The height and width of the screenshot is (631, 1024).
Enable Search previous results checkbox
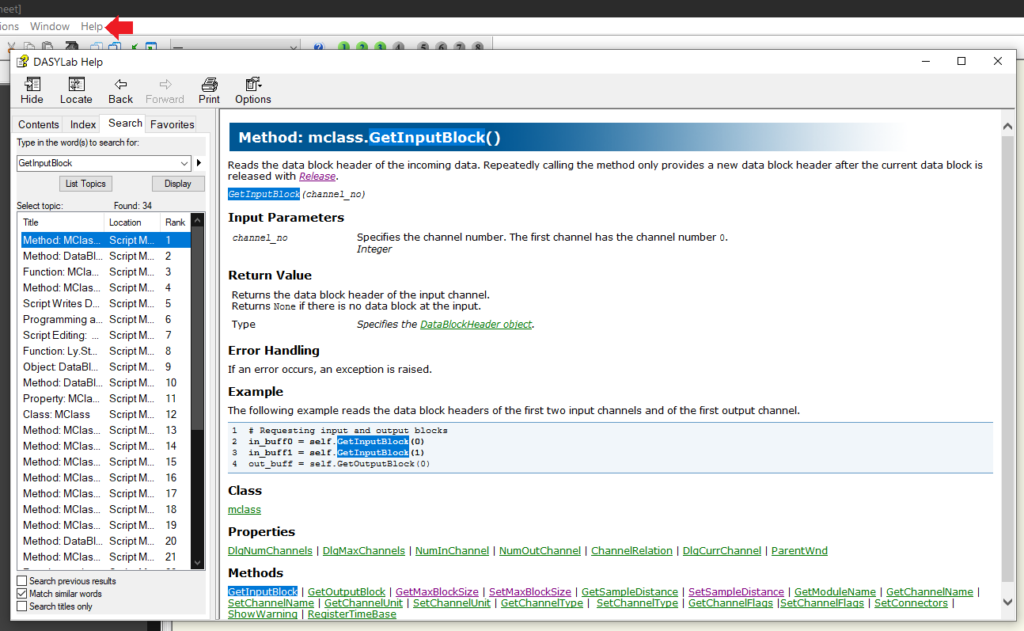tap(22, 581)
